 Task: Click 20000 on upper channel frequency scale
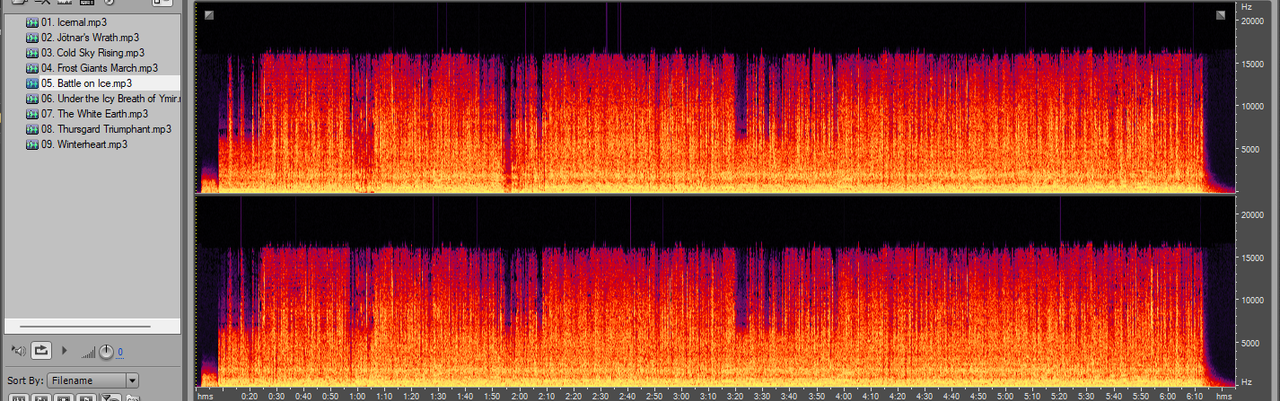pos(1254,21)
